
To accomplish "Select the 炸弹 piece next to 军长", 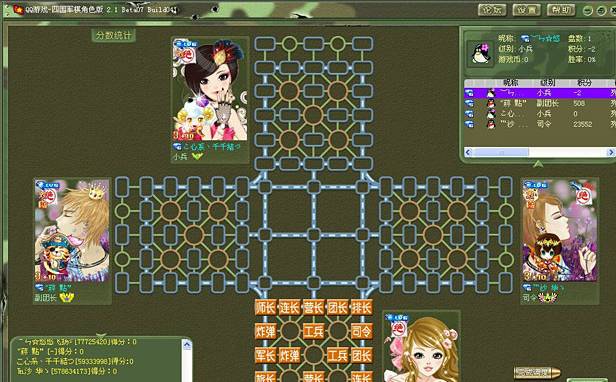I will [x=290, y=355].
